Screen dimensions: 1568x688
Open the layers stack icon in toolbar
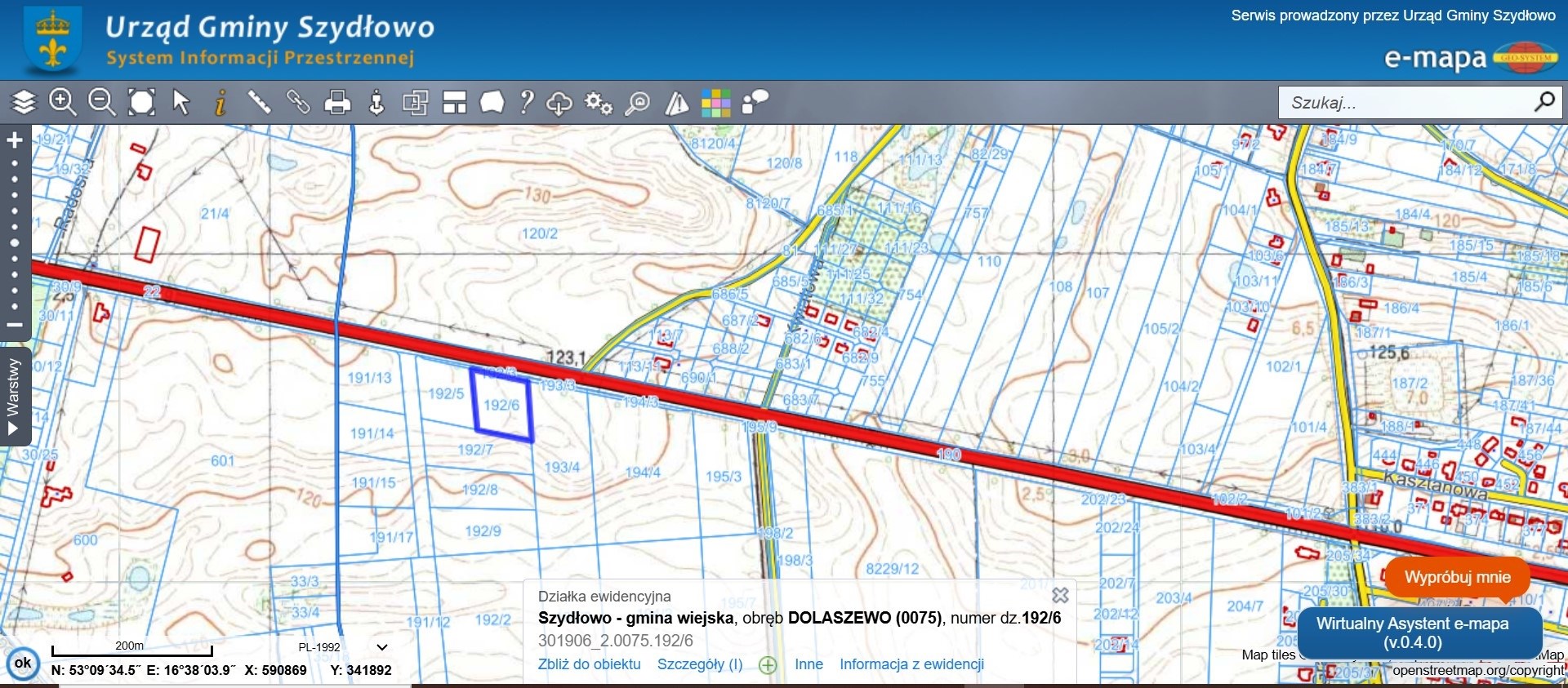[x=24, y=103]
